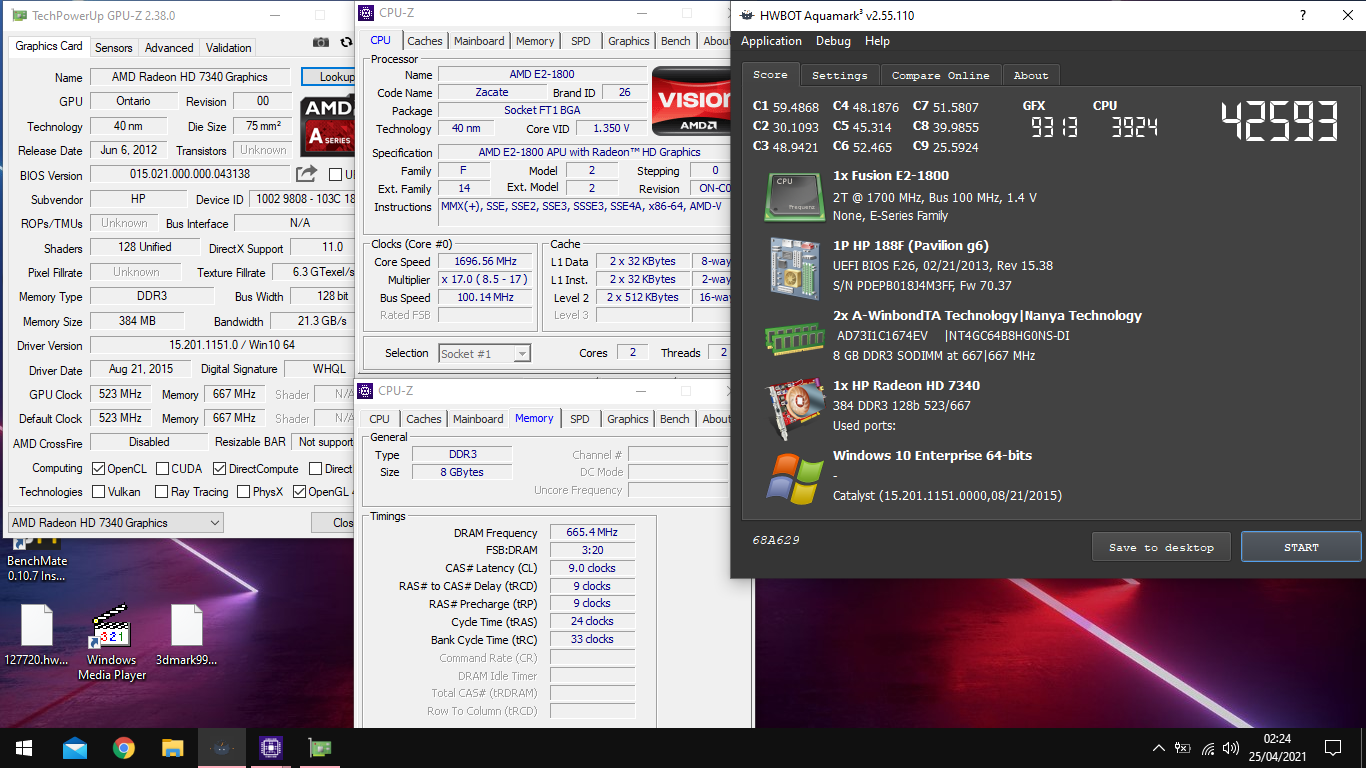Open Wi-Fi network tray icon

[x=1208, y=748]
